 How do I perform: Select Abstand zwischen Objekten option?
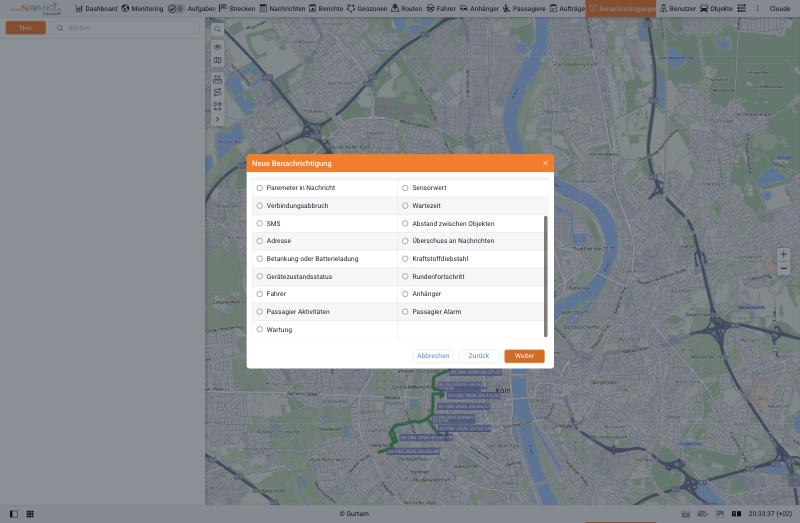(405, 223)
